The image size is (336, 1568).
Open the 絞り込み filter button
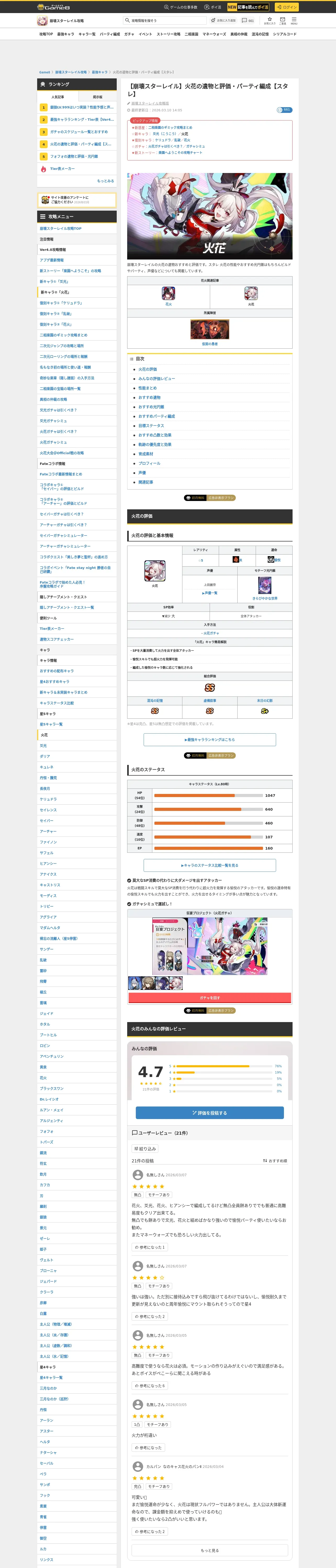pyautogui.click(x=145, y=1149)
